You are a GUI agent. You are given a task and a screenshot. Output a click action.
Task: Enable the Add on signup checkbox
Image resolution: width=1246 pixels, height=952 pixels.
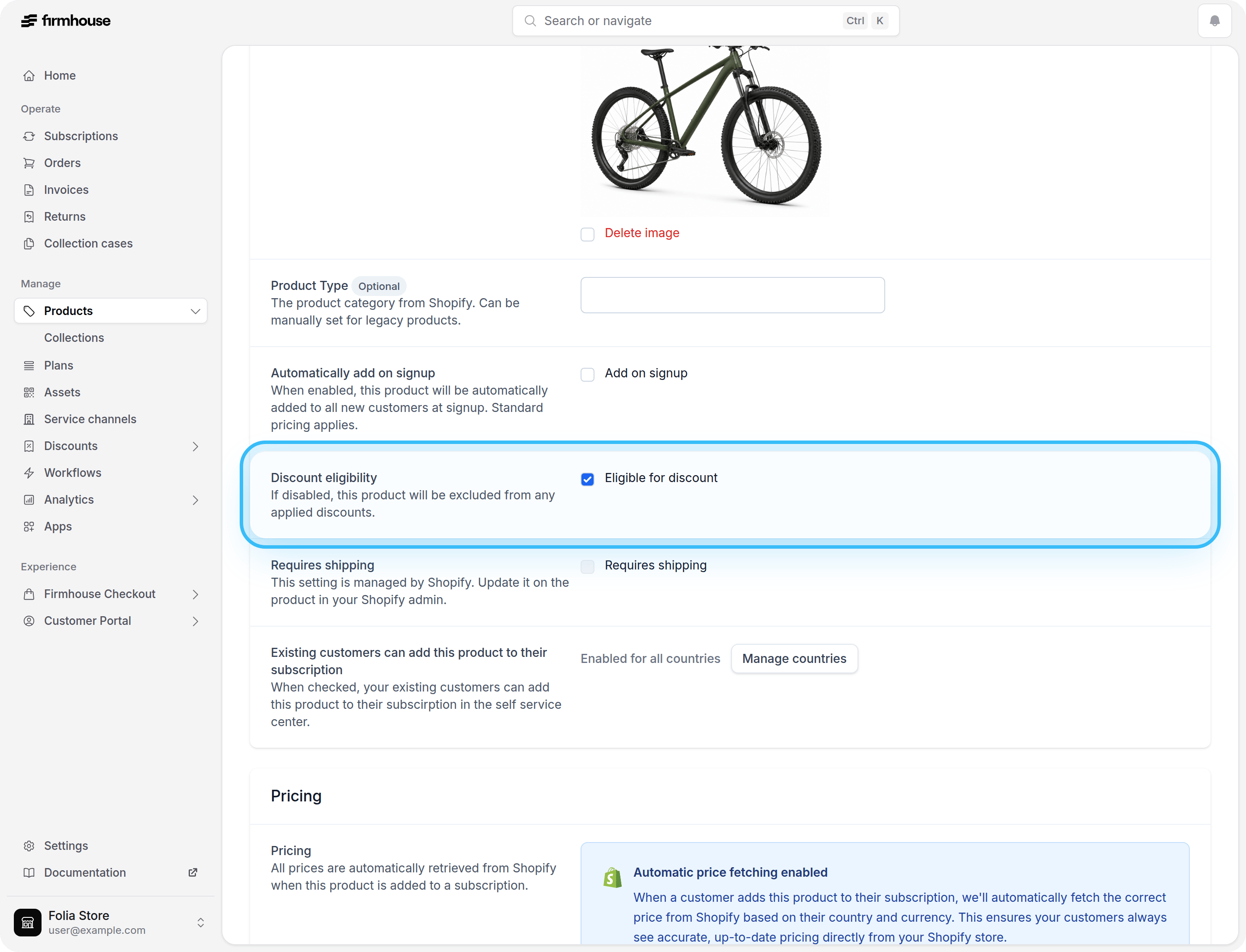(588, 375)
